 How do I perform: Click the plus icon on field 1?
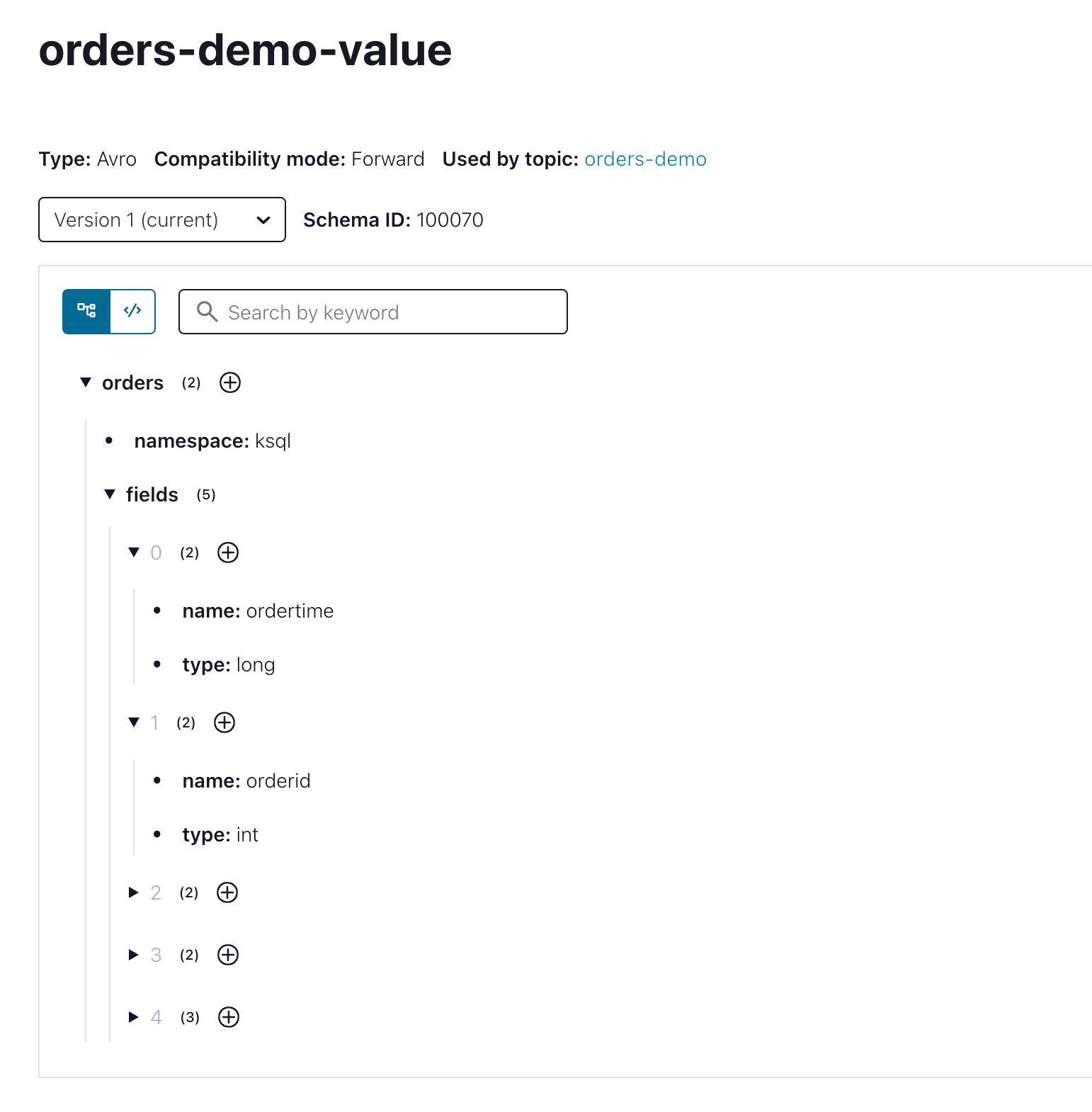click(x=224, y=722)
